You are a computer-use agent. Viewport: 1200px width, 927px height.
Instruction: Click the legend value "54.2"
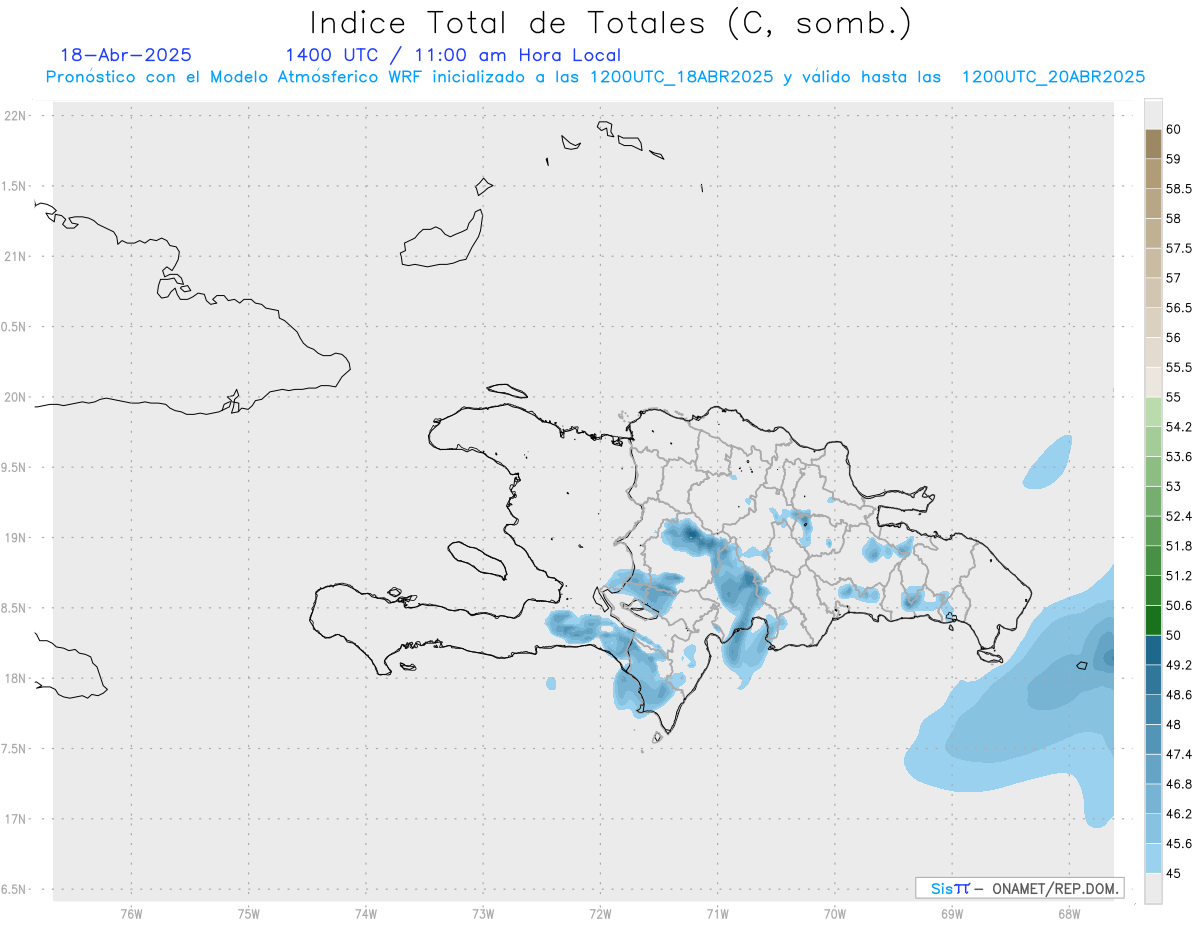pos(1179,427)
